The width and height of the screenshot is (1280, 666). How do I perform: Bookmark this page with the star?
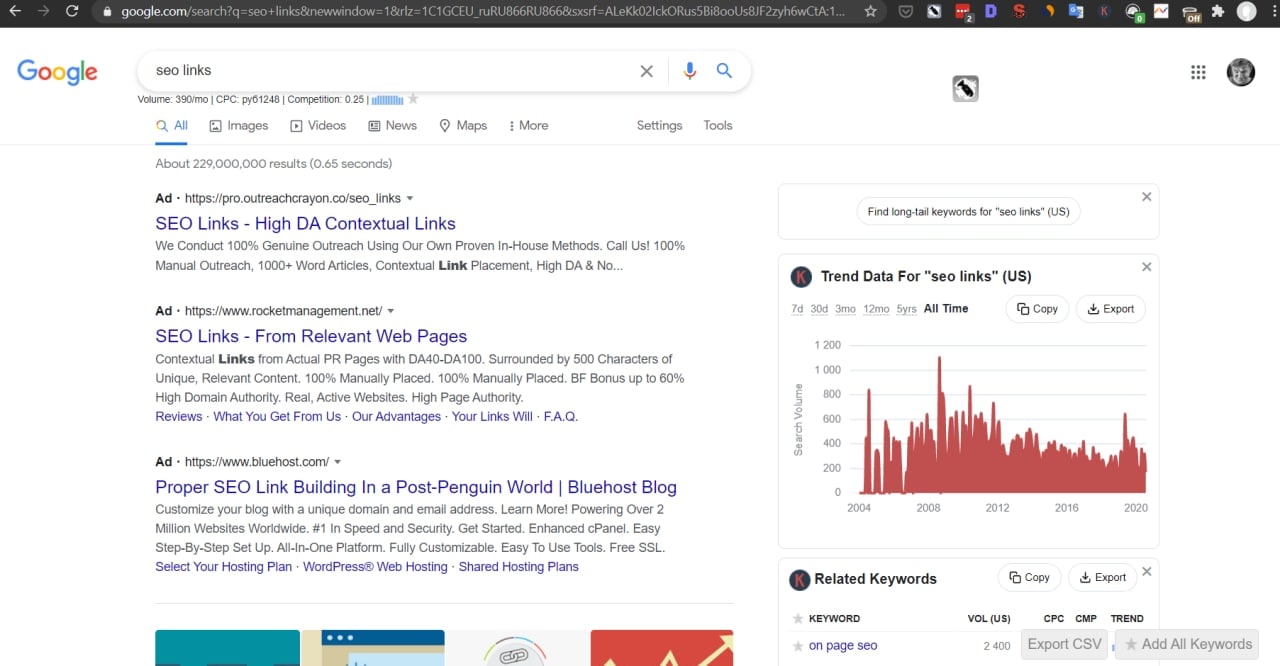[x=871, y=11]
